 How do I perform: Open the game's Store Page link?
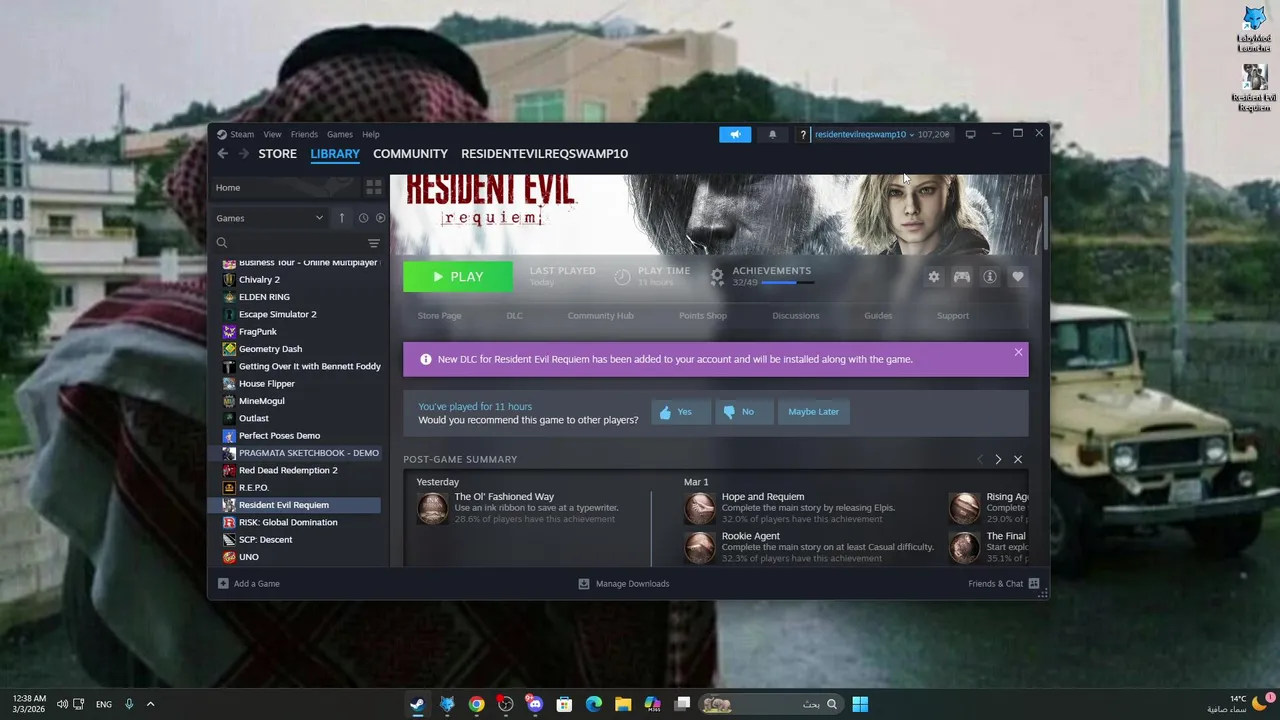439,315
